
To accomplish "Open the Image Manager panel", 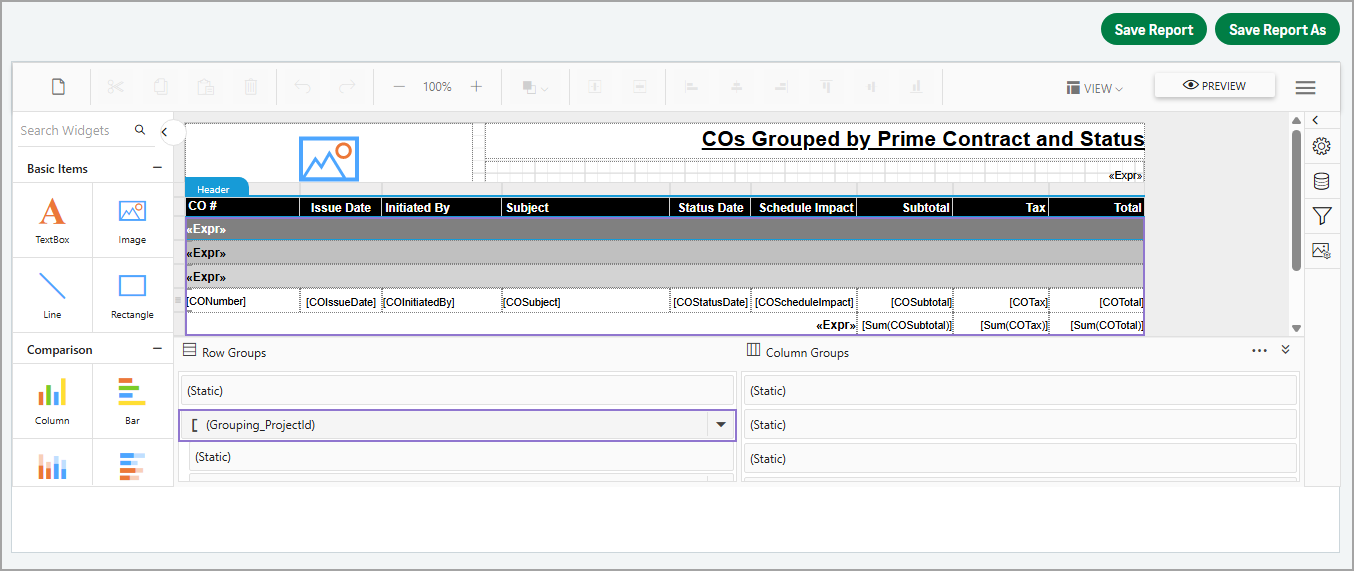I will [x=1321, y=251].
